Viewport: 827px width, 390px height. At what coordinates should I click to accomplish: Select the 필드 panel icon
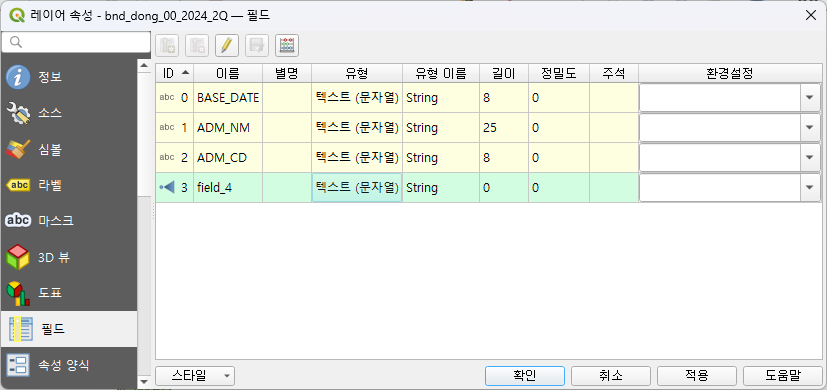coord(22,329)
